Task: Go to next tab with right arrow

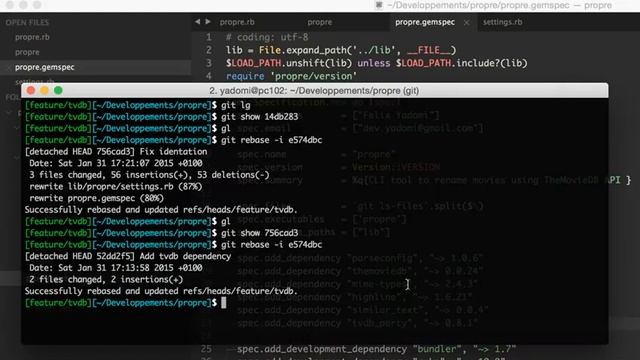Action: click(x=208, y=22)
